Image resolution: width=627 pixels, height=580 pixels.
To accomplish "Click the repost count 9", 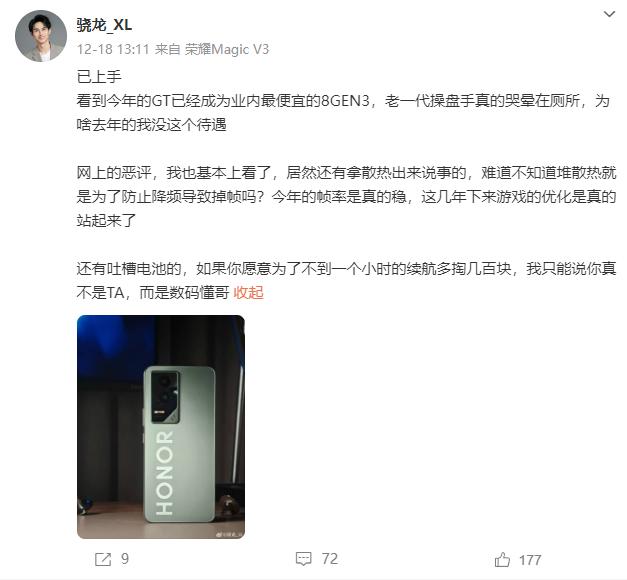I will 125,559.
